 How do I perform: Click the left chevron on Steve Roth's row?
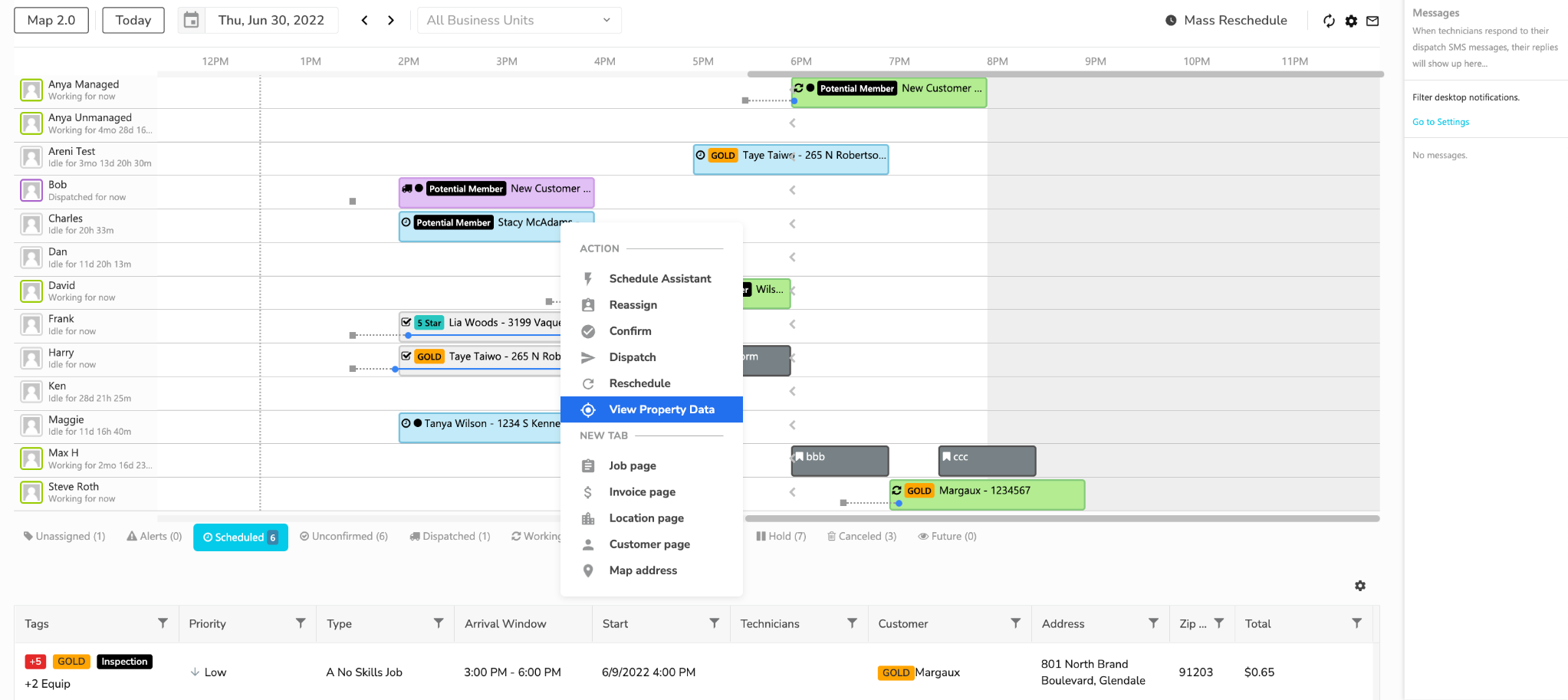(792, 492)
